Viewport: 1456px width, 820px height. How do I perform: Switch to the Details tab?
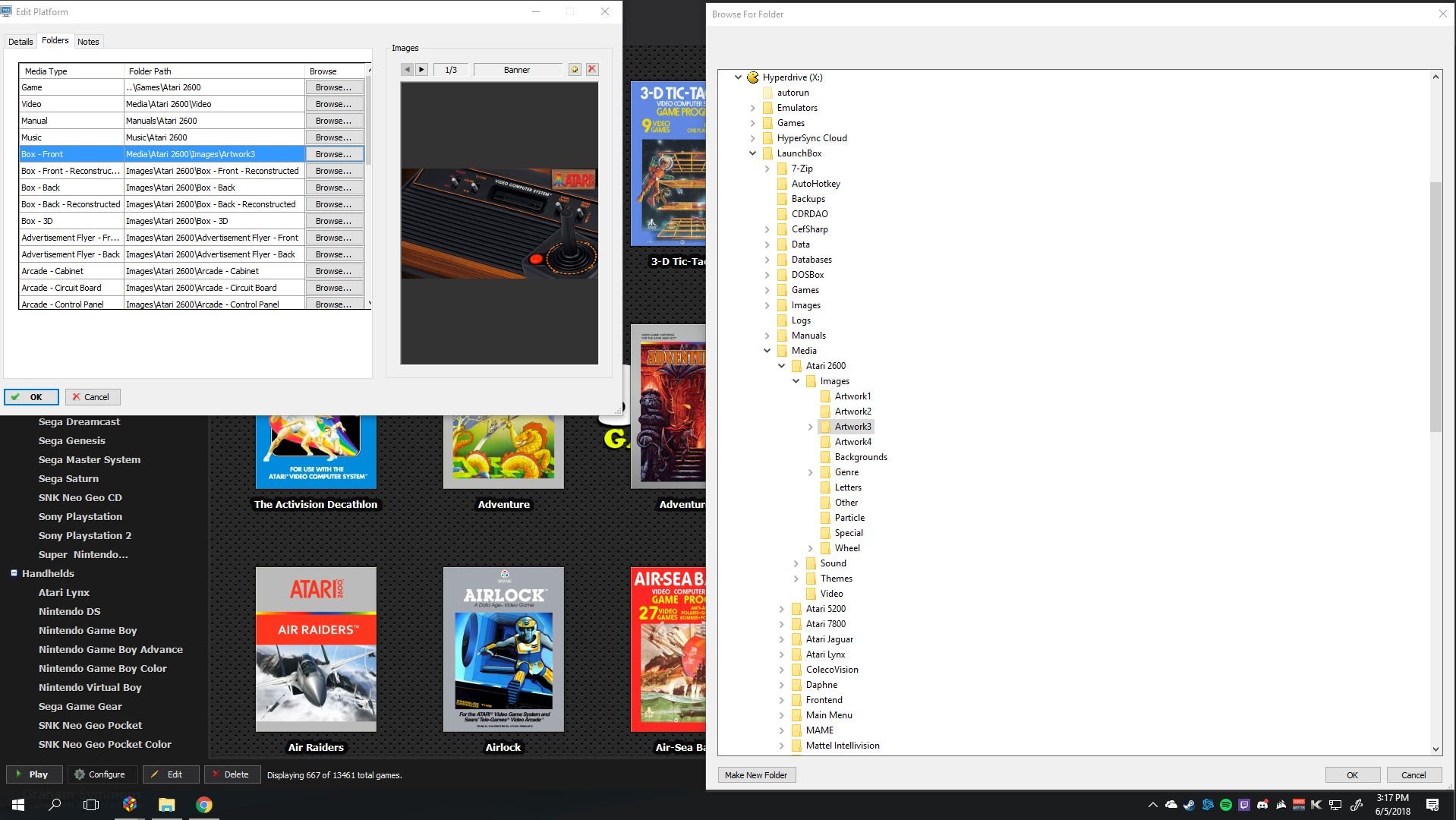tap(20, 42)
